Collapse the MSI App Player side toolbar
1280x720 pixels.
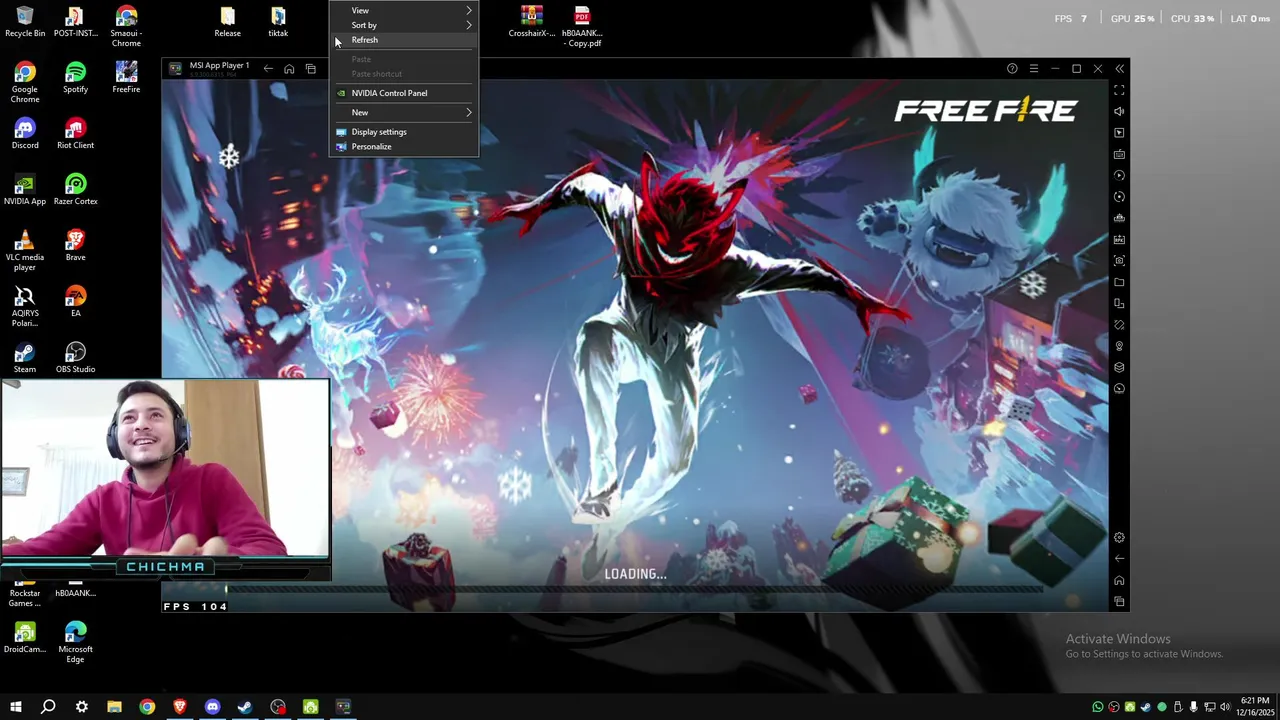pos(1119,69)
